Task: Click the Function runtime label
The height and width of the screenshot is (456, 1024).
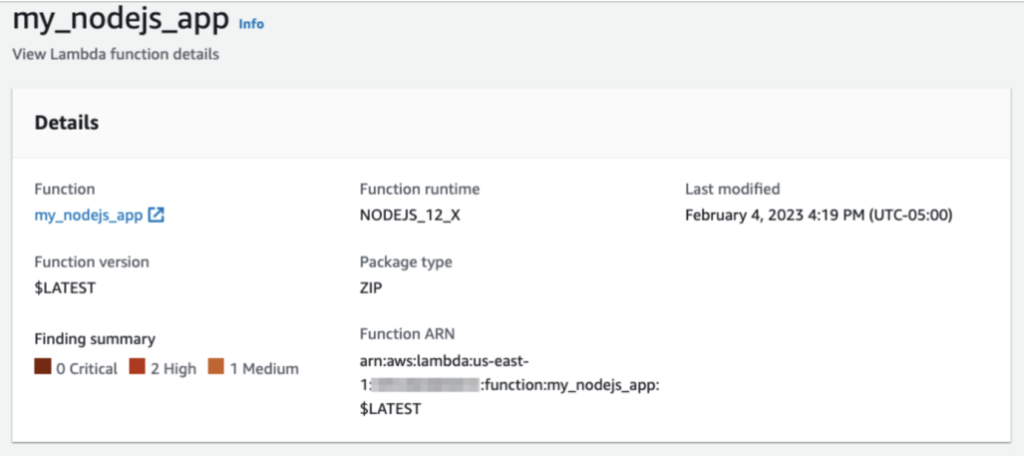Action: (x=420, y=189)
